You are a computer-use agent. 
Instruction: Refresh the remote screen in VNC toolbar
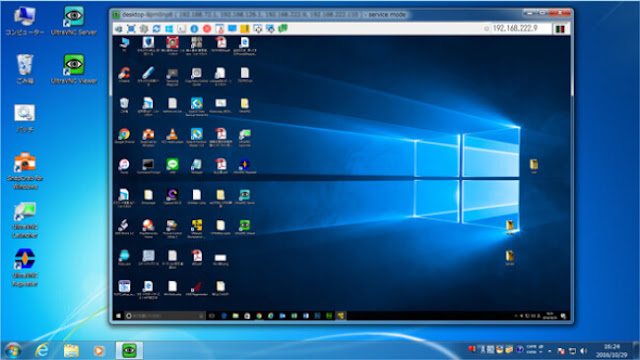click(156, 29)
